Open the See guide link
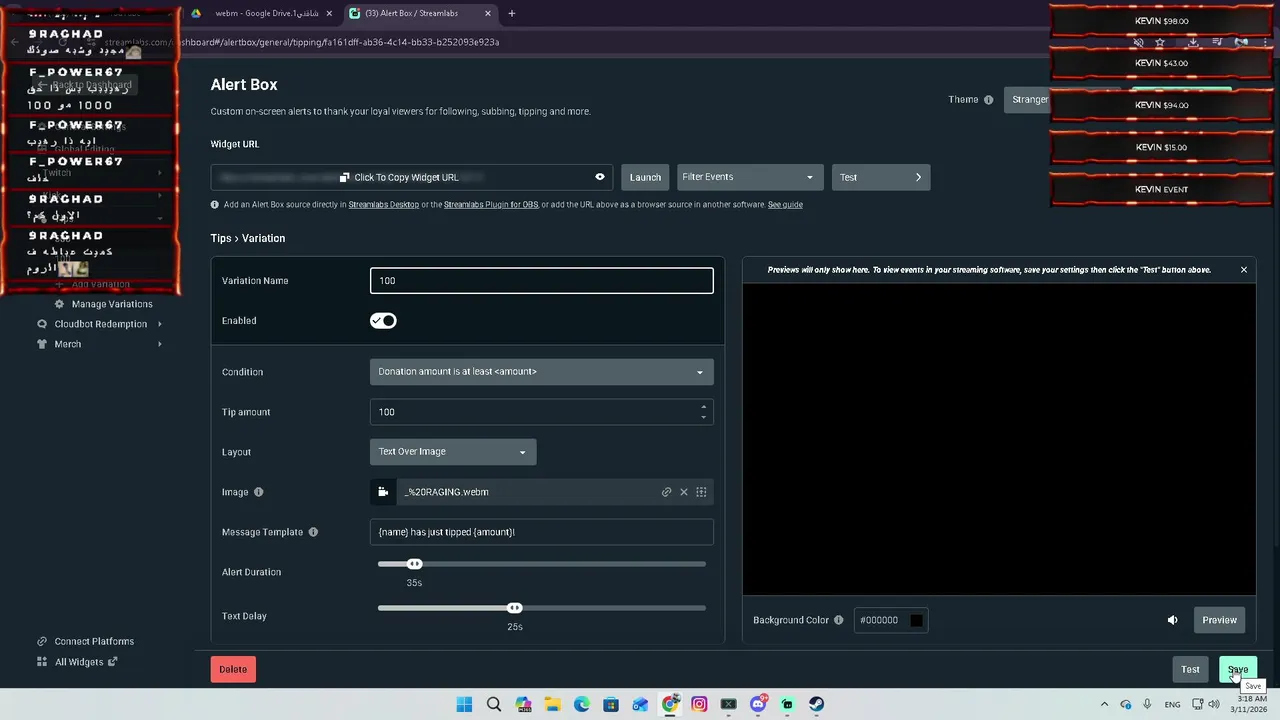This screenshot has height=720, width=1280. pos(785,204)
